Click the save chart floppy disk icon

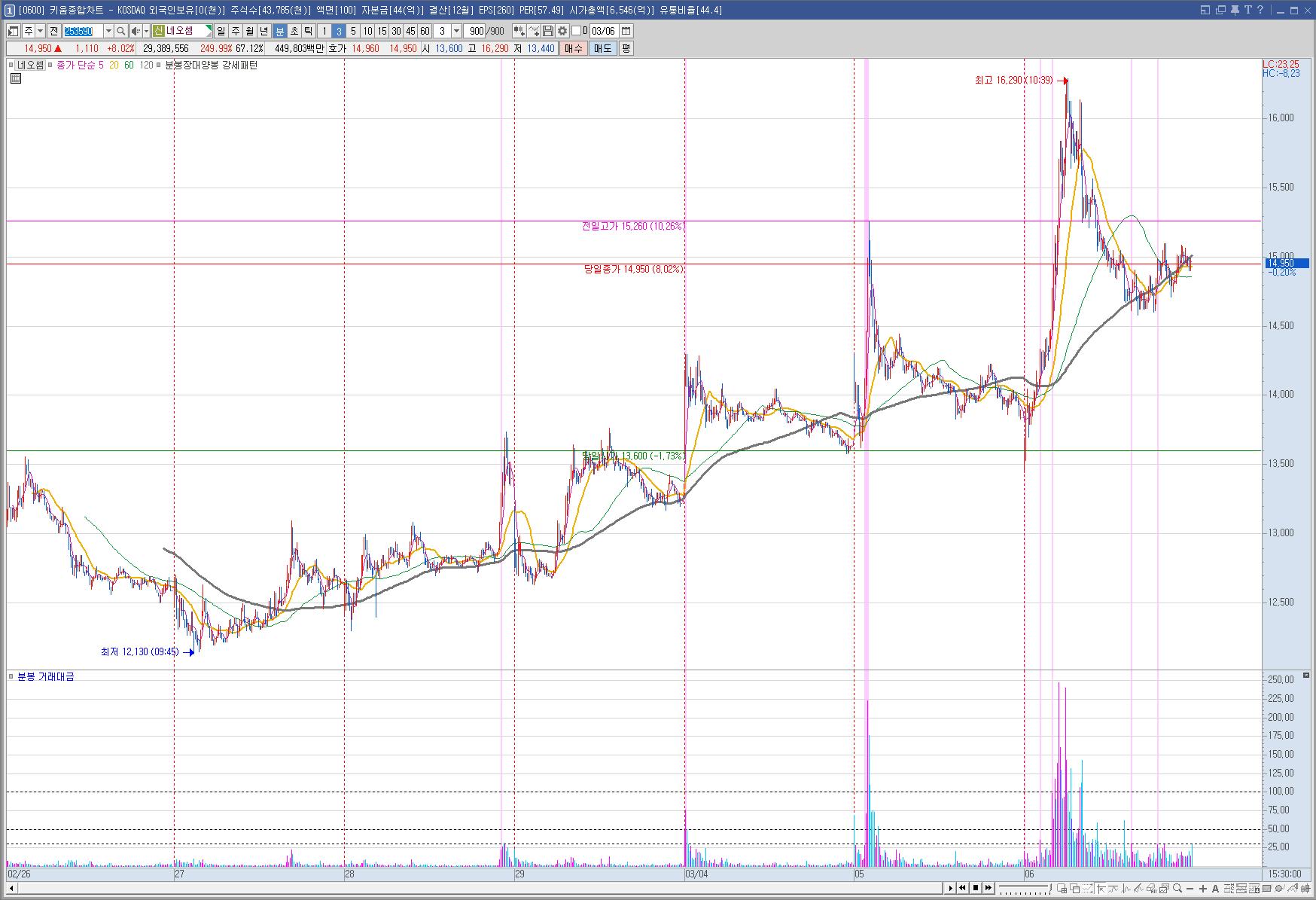click(x=548, y=31)
